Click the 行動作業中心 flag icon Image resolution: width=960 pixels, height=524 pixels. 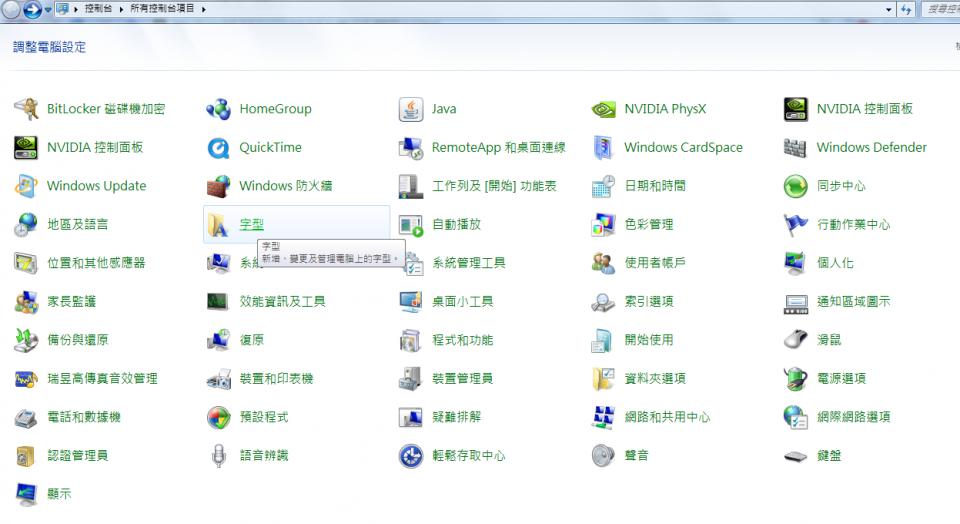tap(795, 225)
